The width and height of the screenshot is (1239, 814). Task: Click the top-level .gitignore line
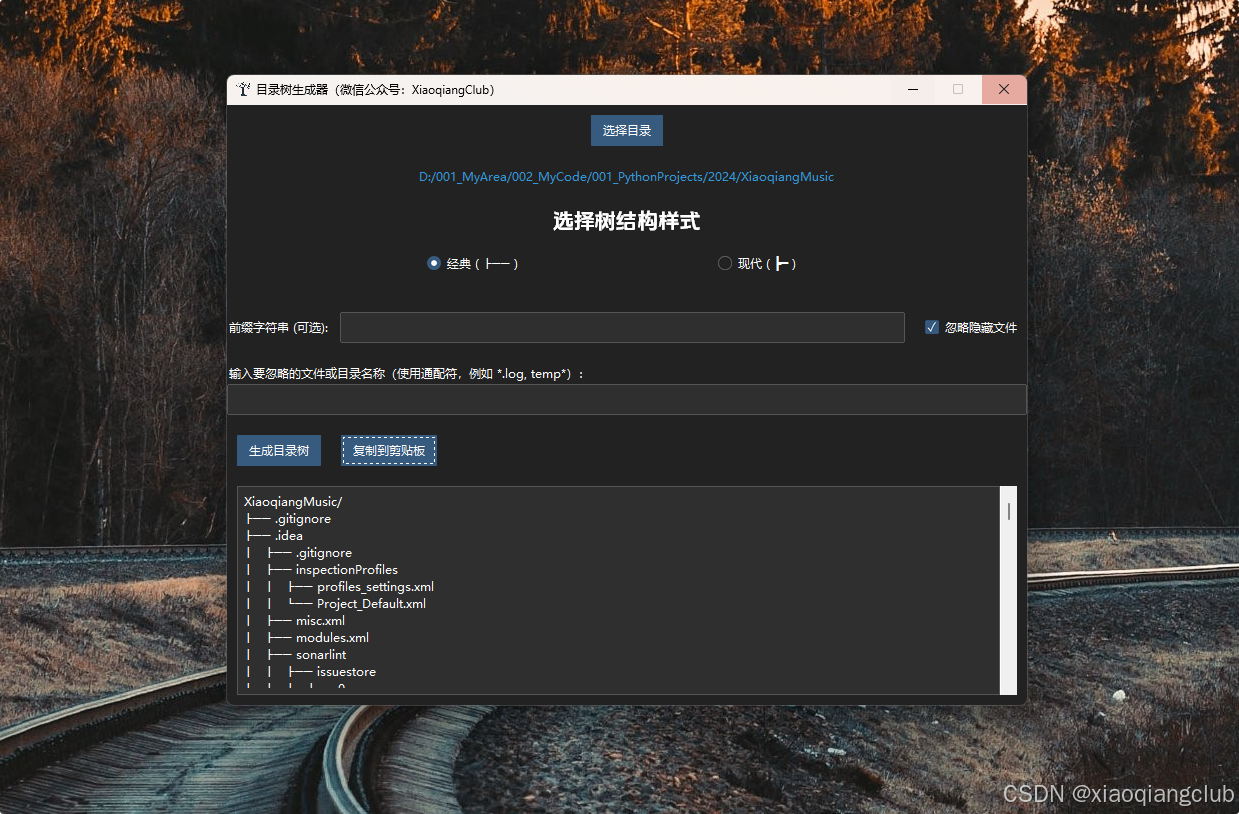click(303, 519)
